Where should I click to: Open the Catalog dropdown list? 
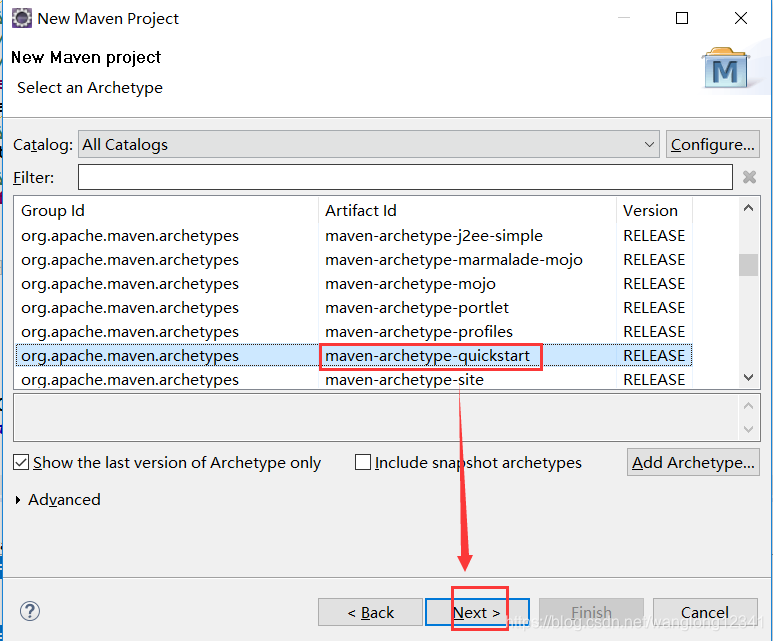coord(368,144)
